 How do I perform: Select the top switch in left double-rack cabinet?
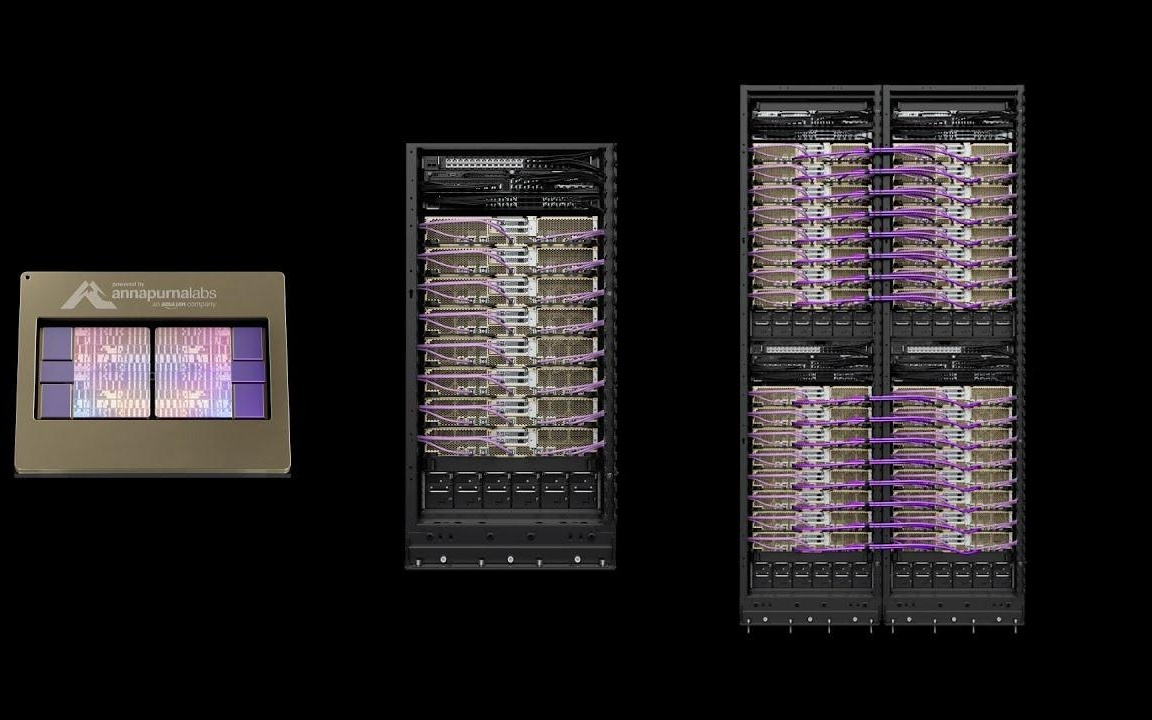click(810, 114)
